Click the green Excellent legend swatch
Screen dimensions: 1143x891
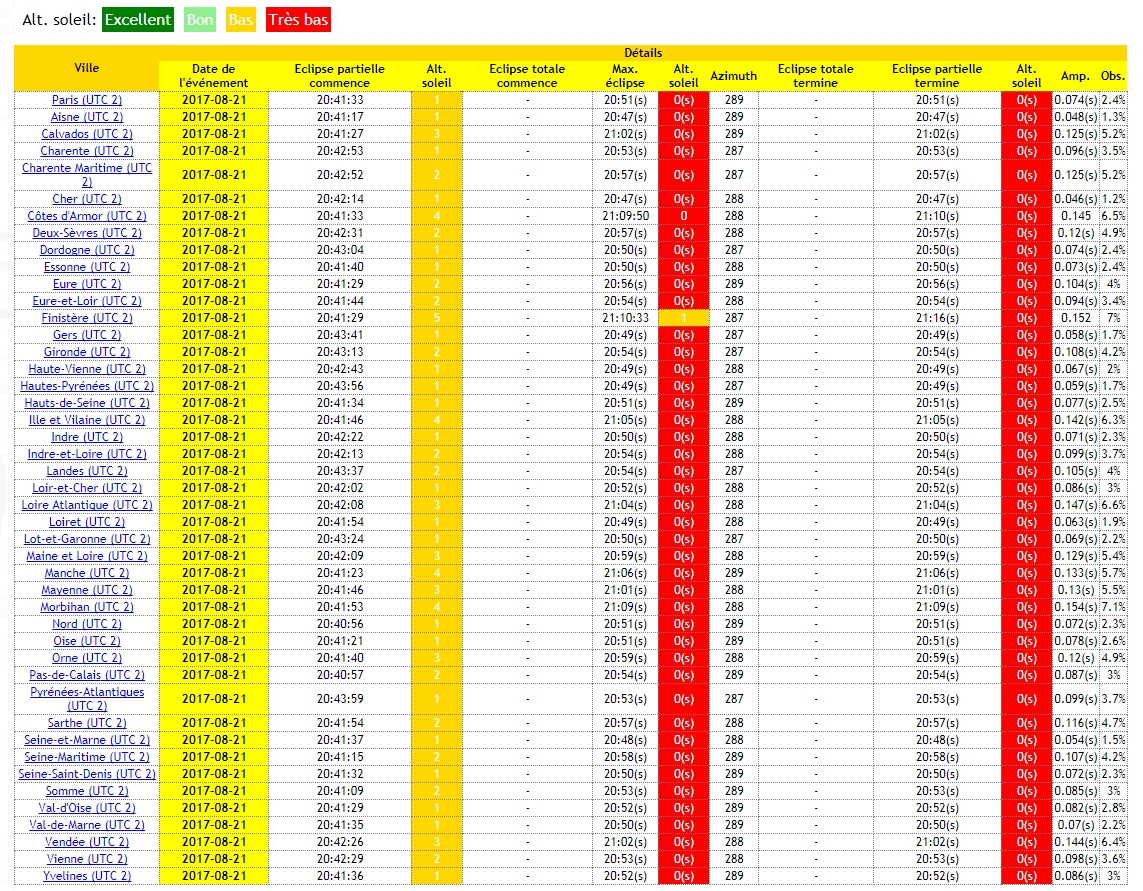click(138, 20)
